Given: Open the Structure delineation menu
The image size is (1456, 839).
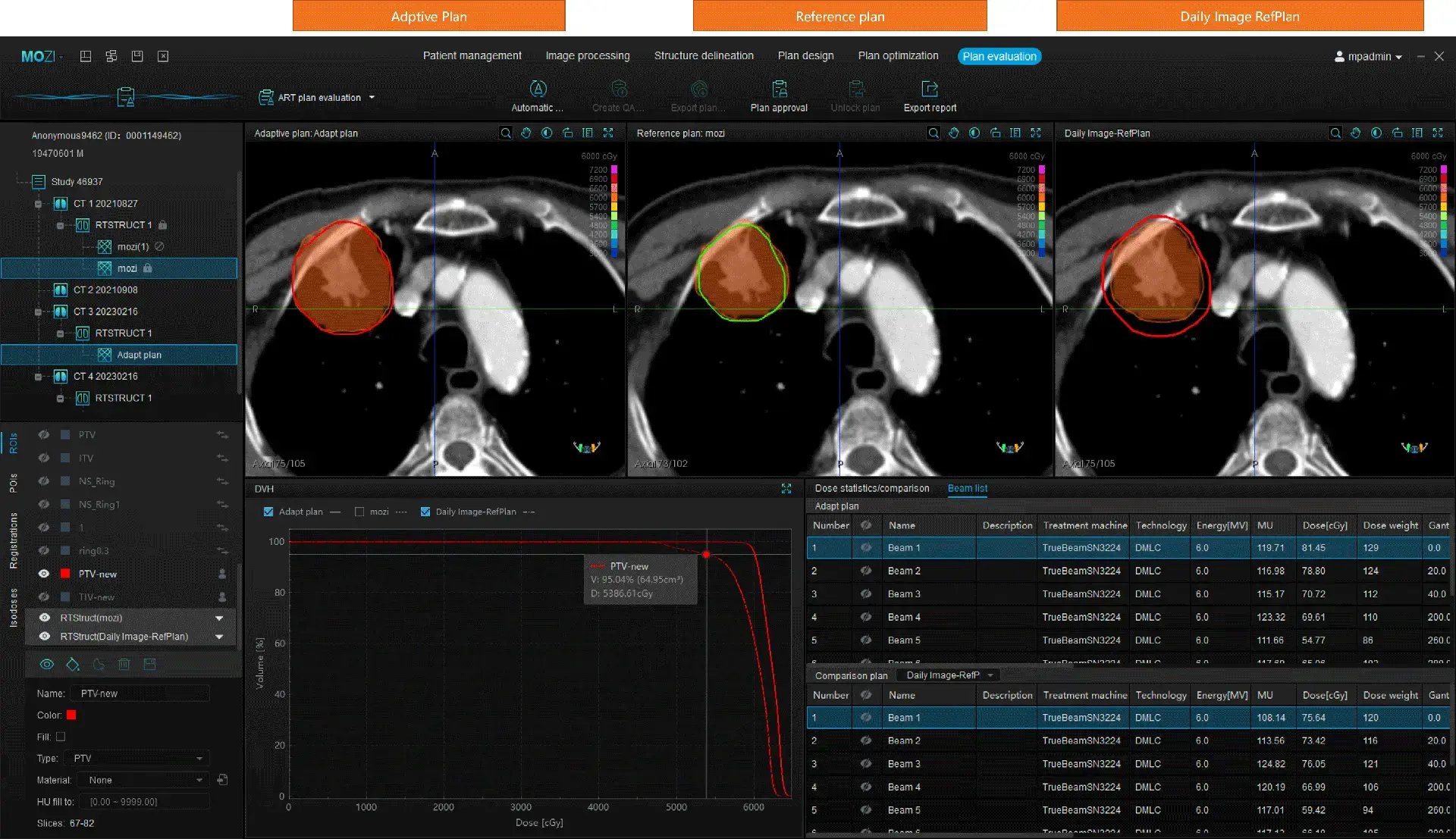Looking at the screenshot, I should pos(704,56).
